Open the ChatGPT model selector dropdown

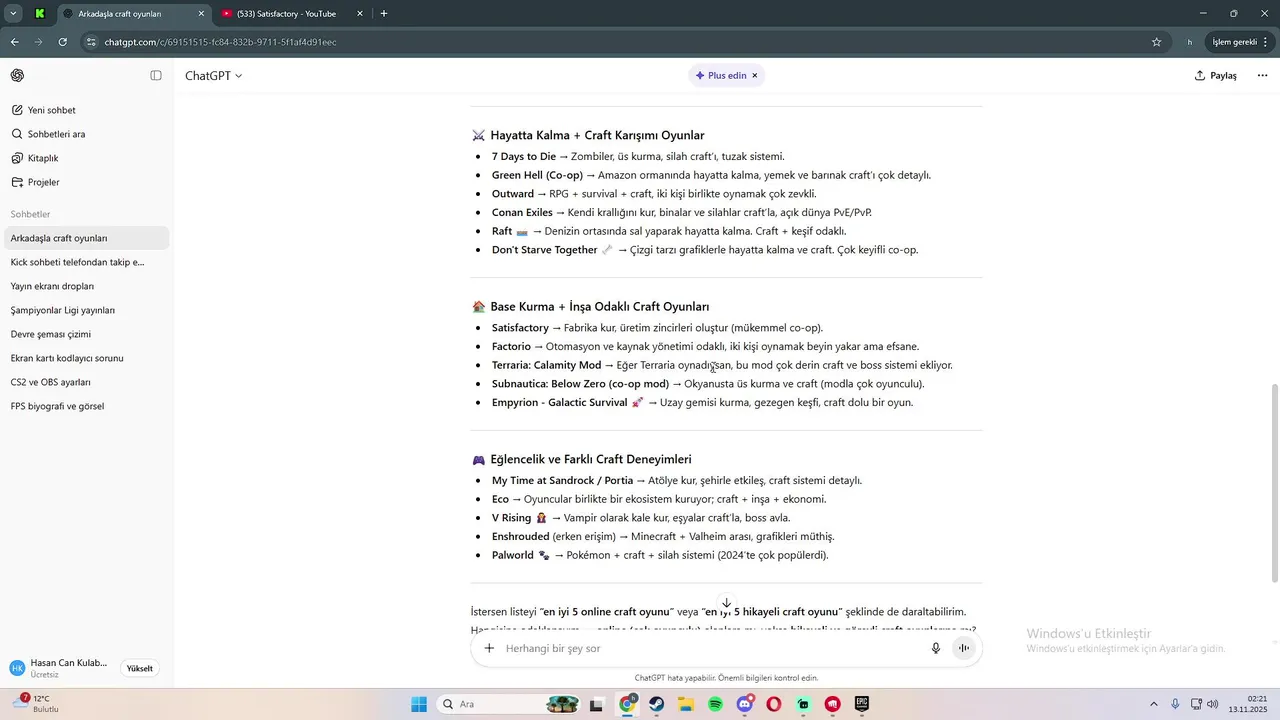[x=213, y=75]
